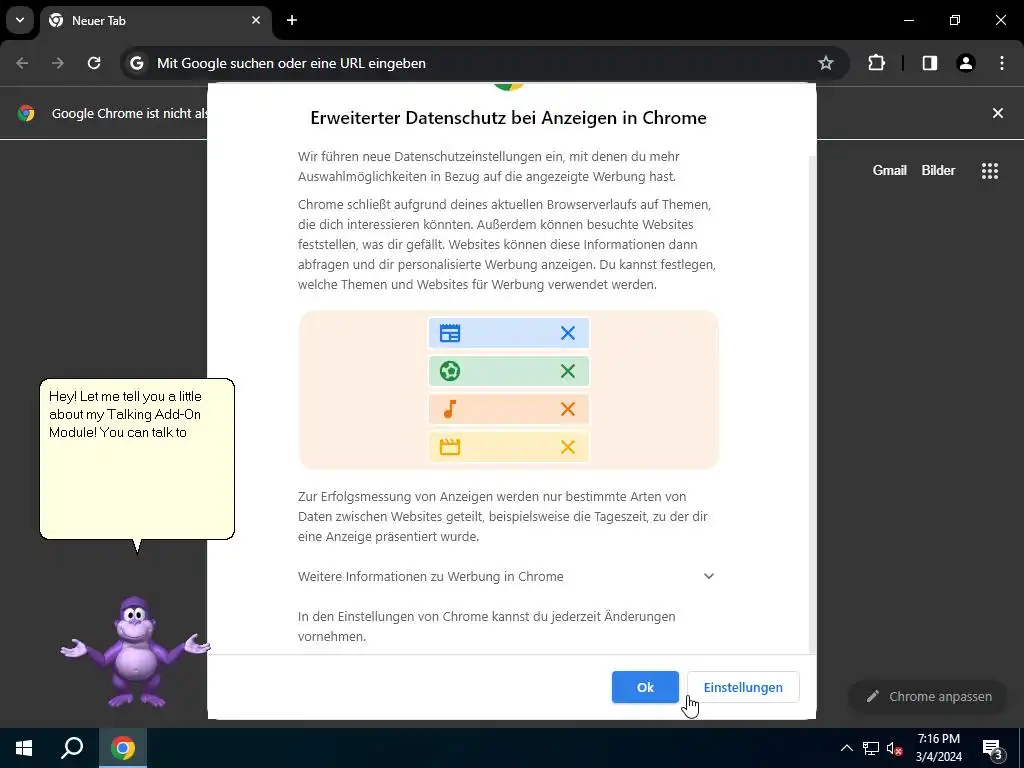Click the green soccer ball icon

(x=450, y=371)
